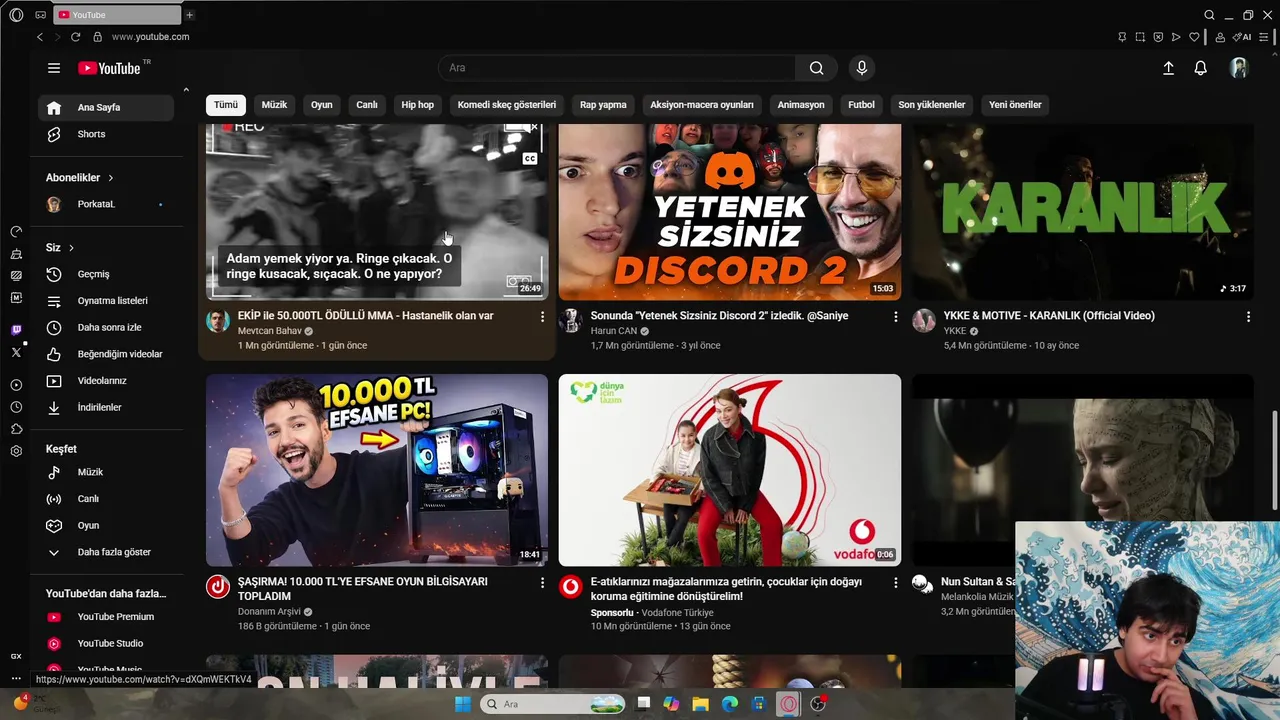Open the ad blocker shield icon
Image resolution: width=1280 pixels, height=720 pixels.
(x=1158, y=37)
